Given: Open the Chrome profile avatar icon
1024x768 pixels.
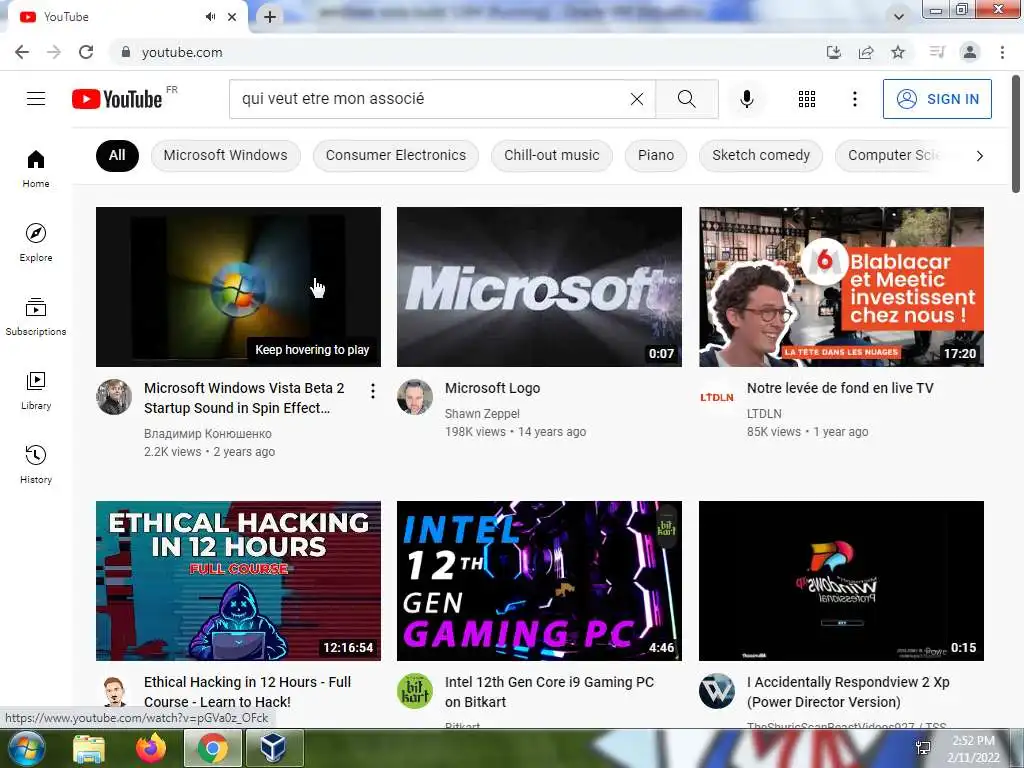Looking at the screenshot, I should click(x=970, y=52).
